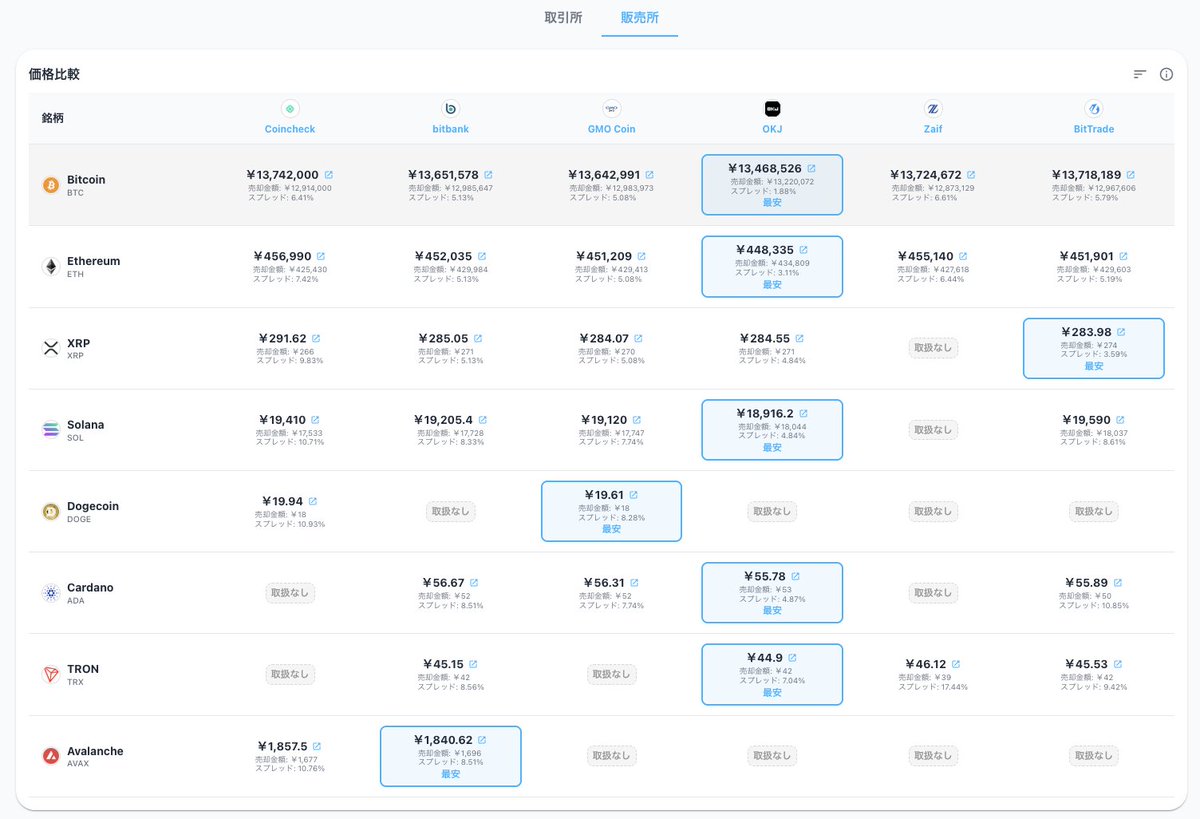Click the Zaif logo icon
Screen dimensions: 1200x819
(933, 108)
